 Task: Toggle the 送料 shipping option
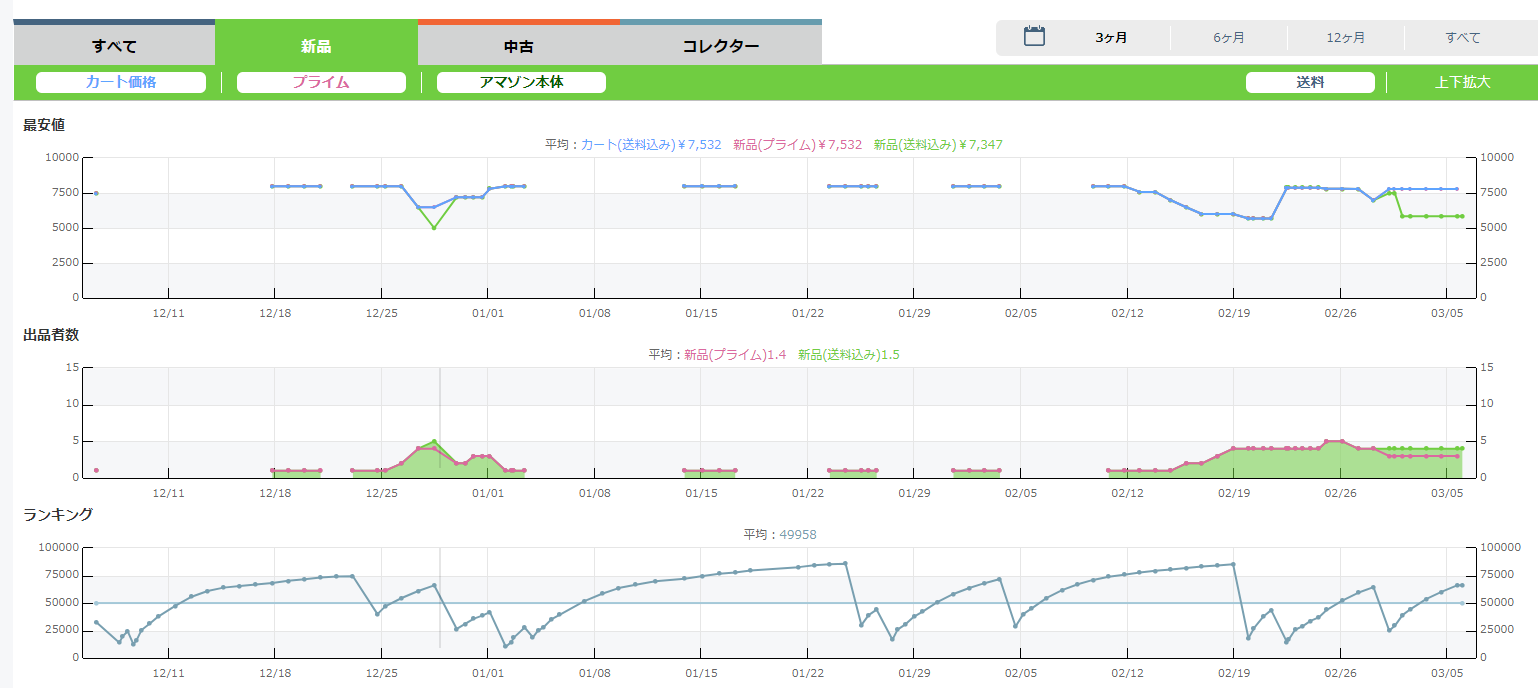coord(1310,82)
